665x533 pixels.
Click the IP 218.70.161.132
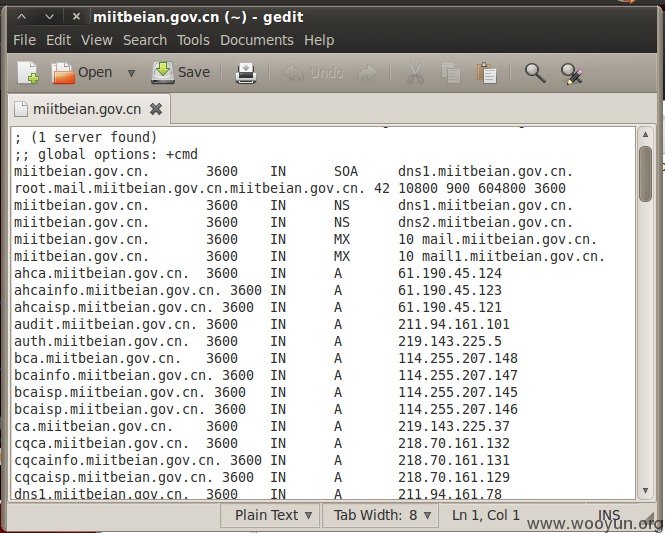(x=454, y=443)
